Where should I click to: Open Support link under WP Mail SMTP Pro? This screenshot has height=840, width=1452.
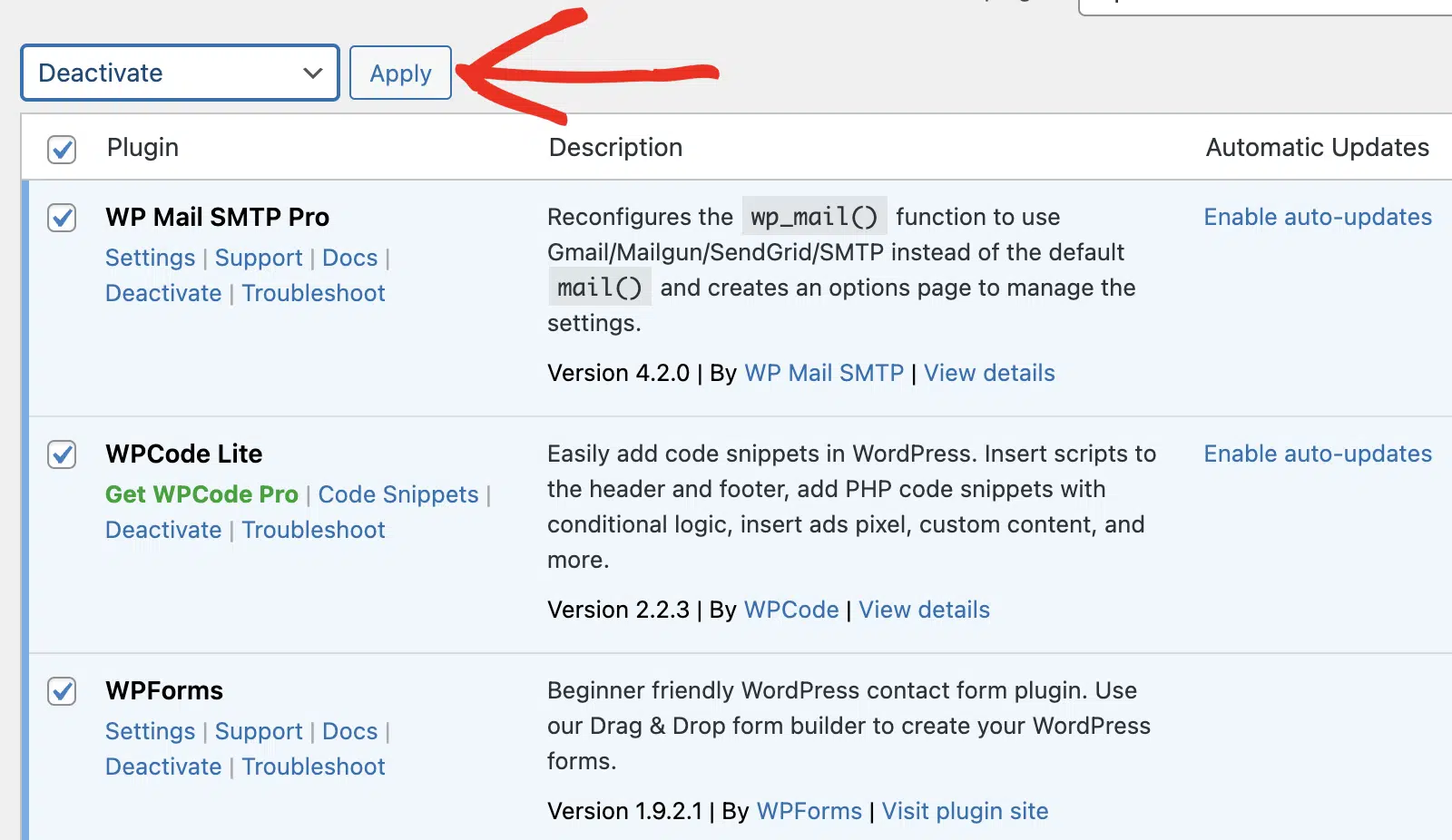pos(259,258)
